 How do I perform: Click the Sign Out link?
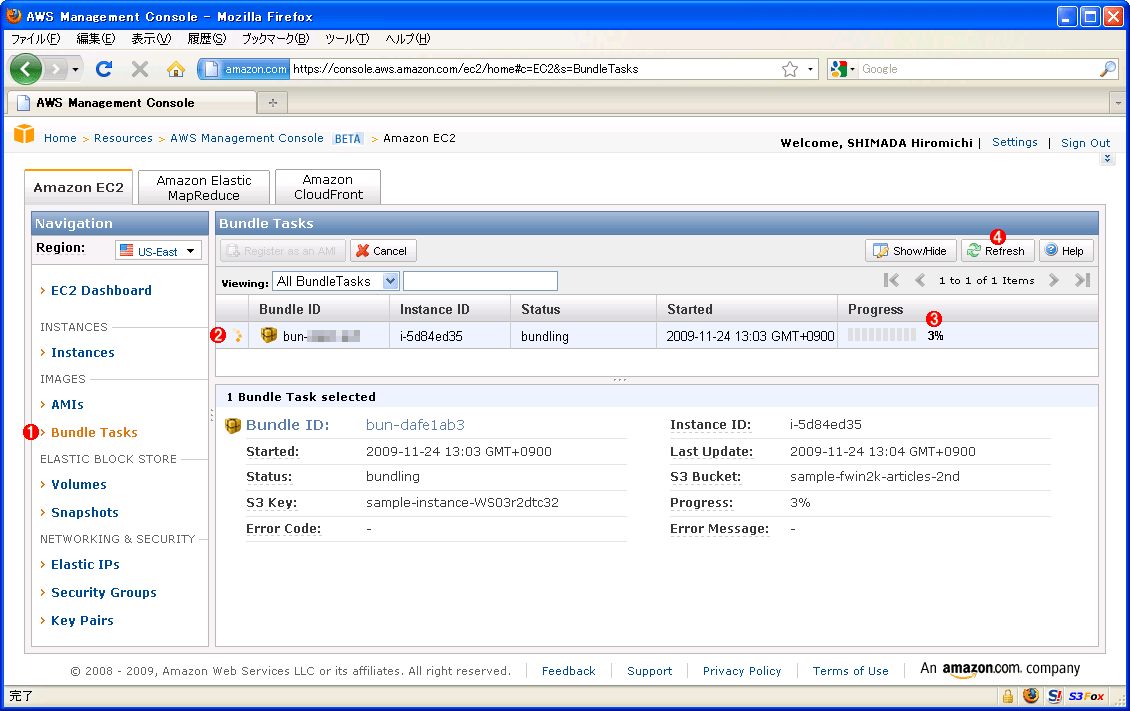coord(1085,143)
